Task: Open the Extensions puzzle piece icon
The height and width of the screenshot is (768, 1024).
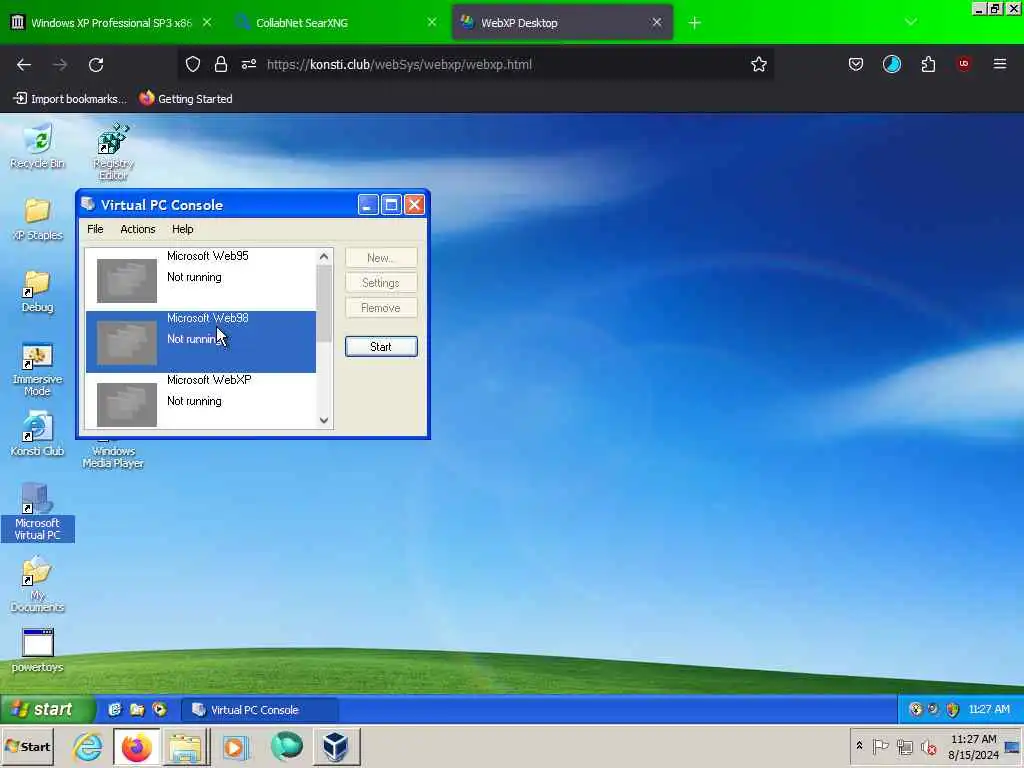Action: (x=928, y=64)
